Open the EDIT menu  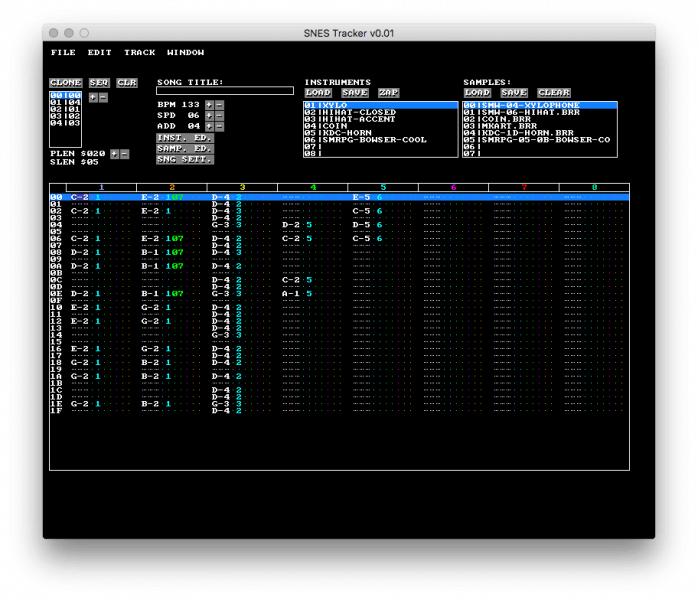point(99,53)
